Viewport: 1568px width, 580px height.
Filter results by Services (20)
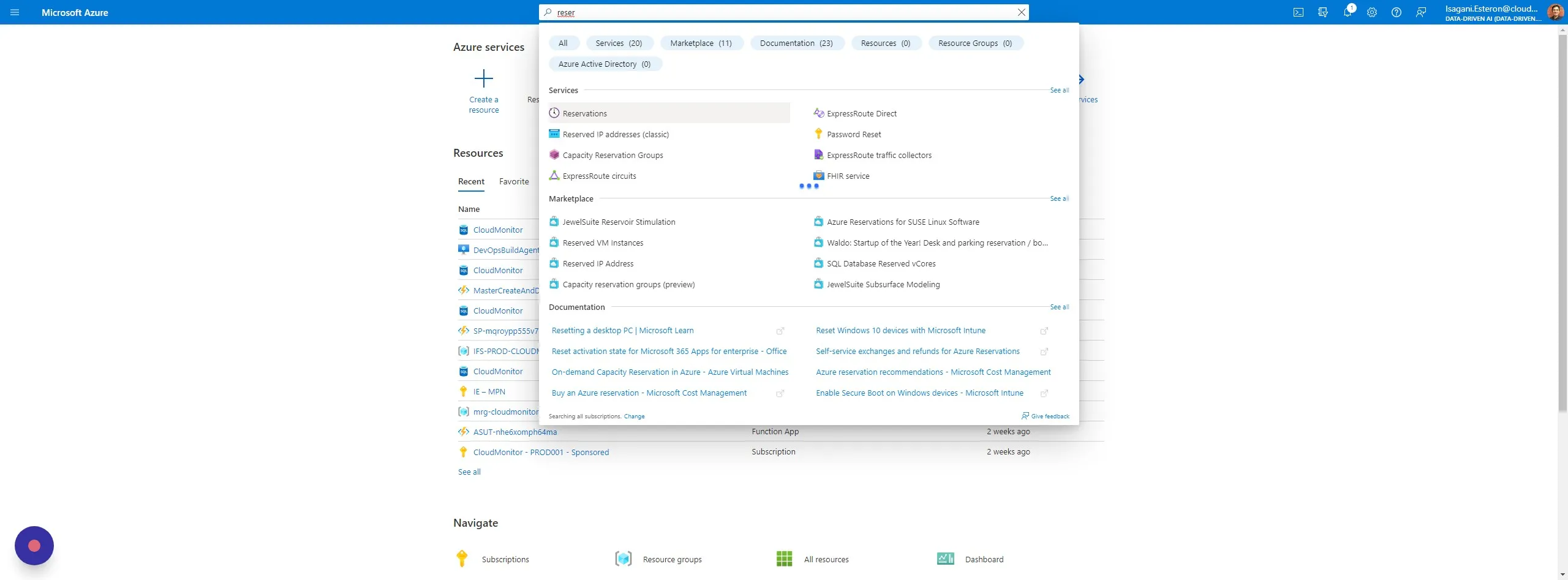[619, 43]
